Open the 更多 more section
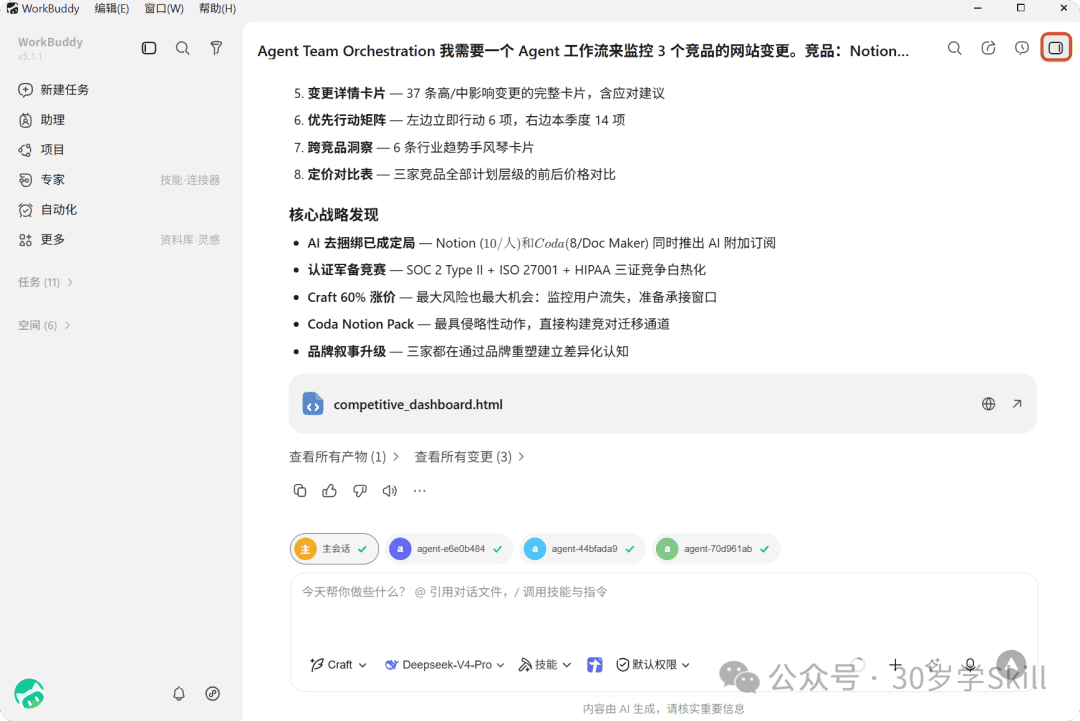The image size is (1080, 721). (x=42, y=240)
